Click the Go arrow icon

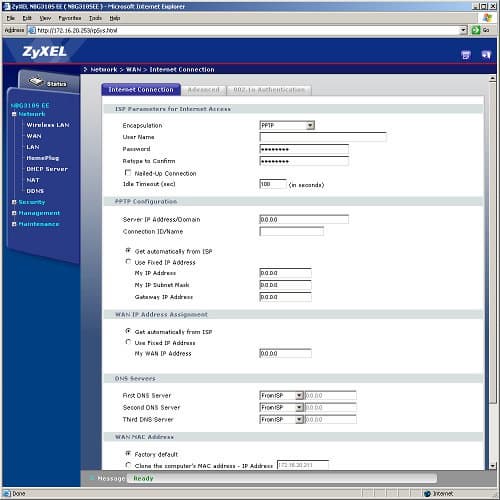[x=476, y=30]
